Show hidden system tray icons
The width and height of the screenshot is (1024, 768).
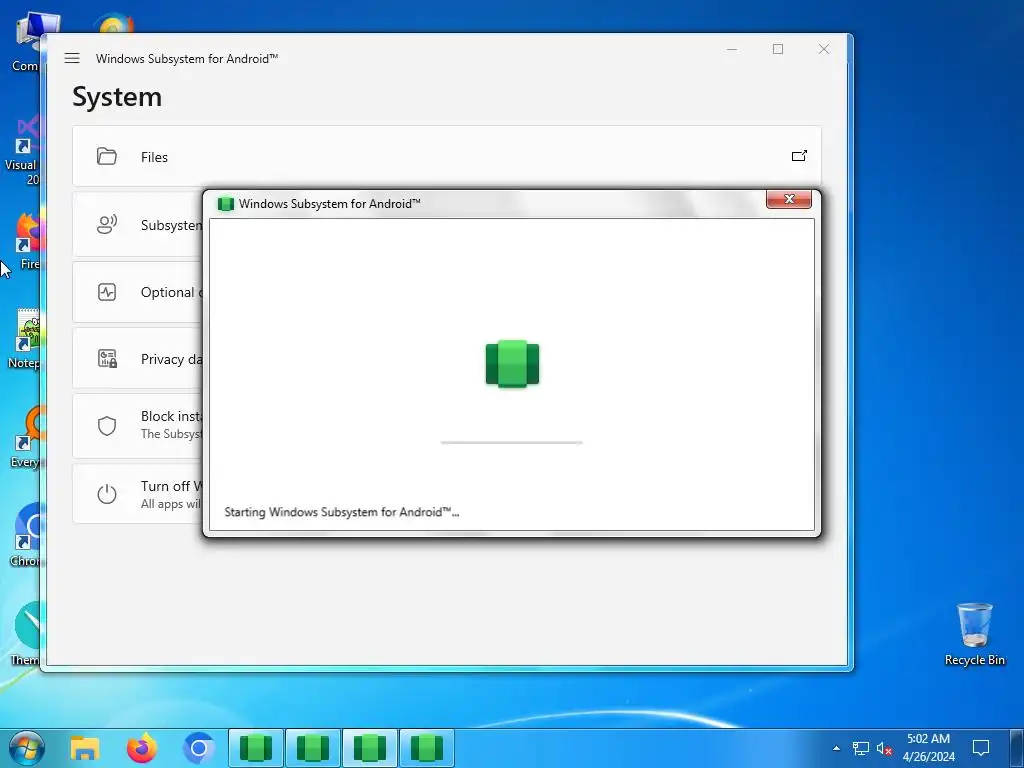[837, 748]
